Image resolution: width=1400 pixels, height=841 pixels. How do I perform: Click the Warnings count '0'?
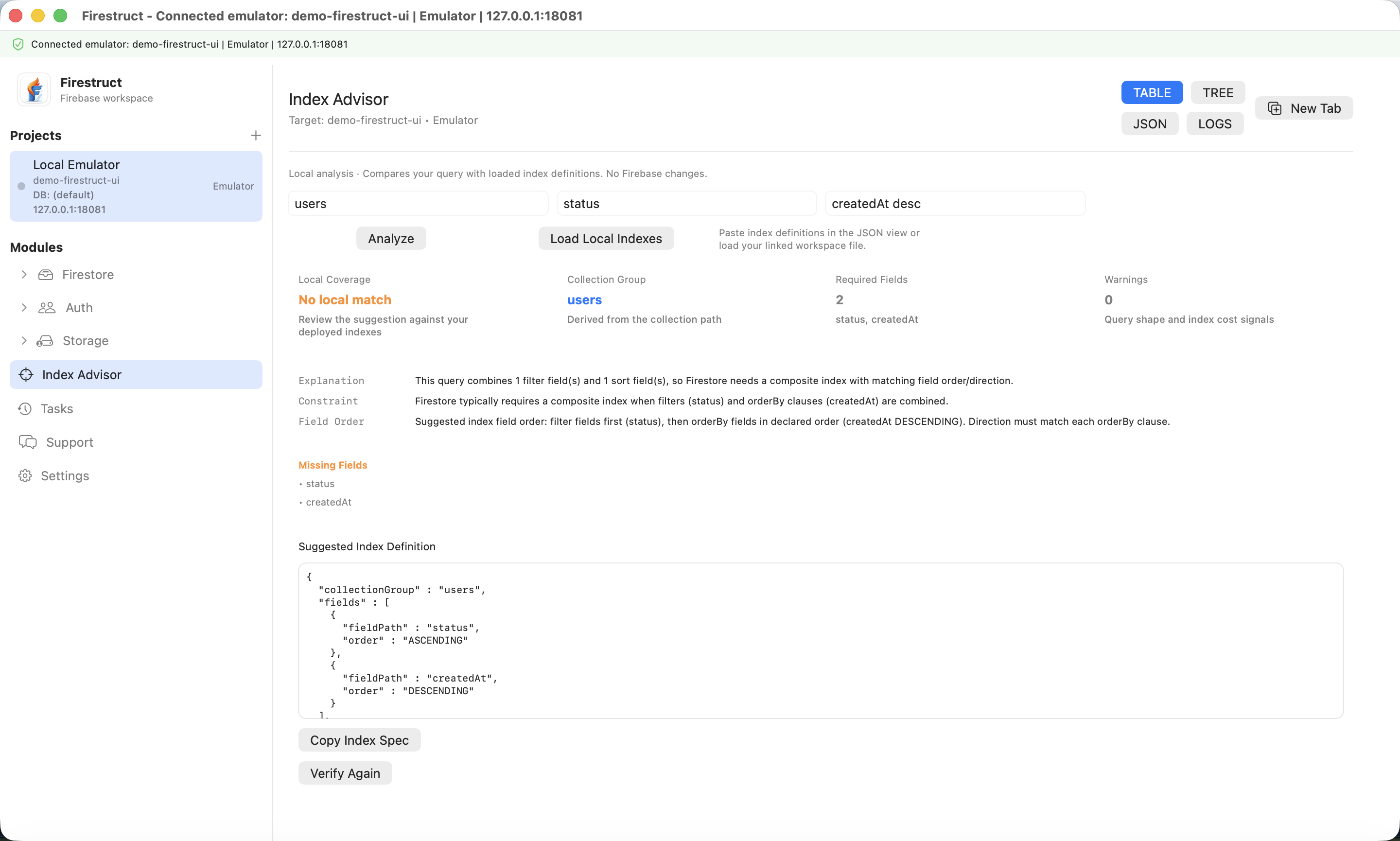(x=1109, y=300)
